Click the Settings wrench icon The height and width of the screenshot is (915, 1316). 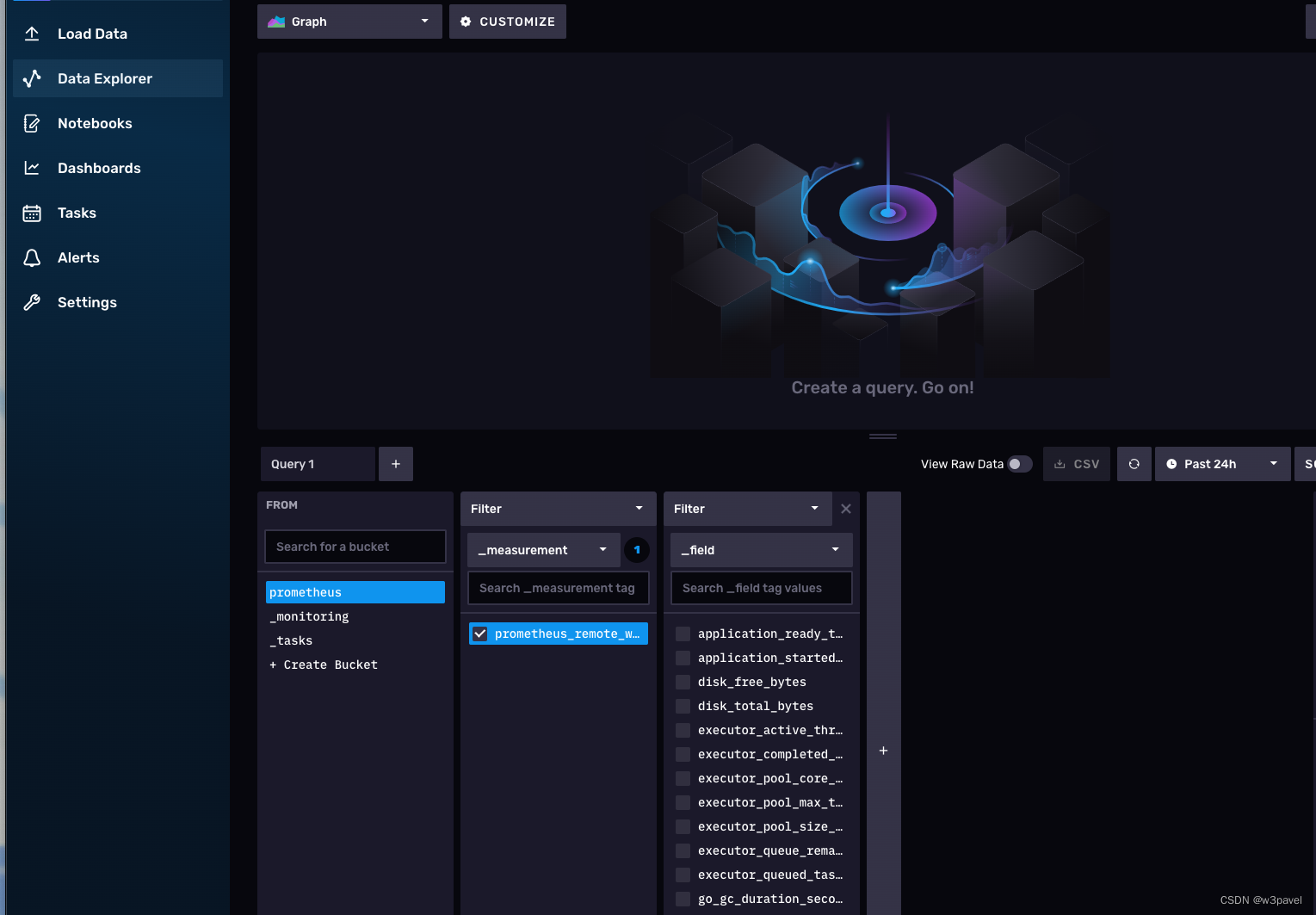32,302
